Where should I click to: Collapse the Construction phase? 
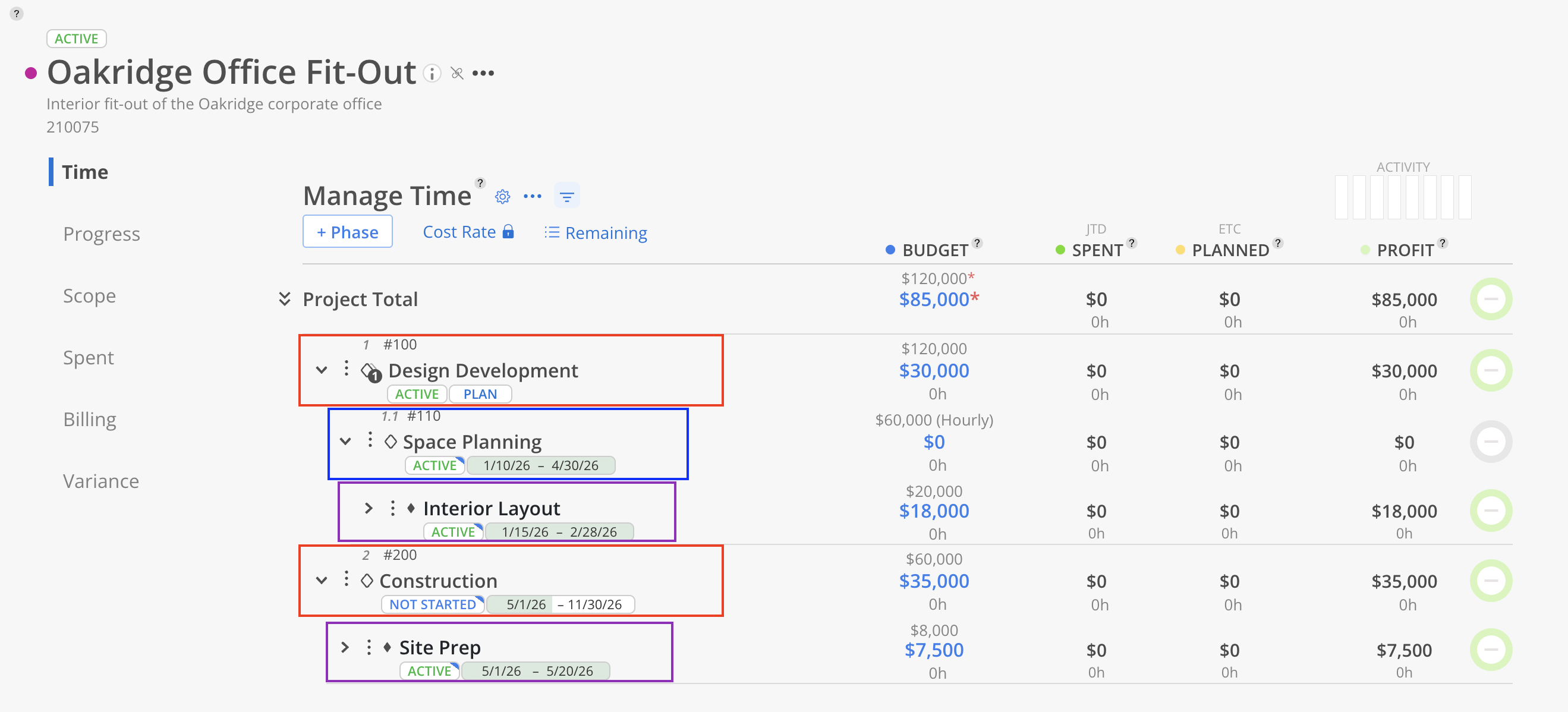click(x=322, y=580)
